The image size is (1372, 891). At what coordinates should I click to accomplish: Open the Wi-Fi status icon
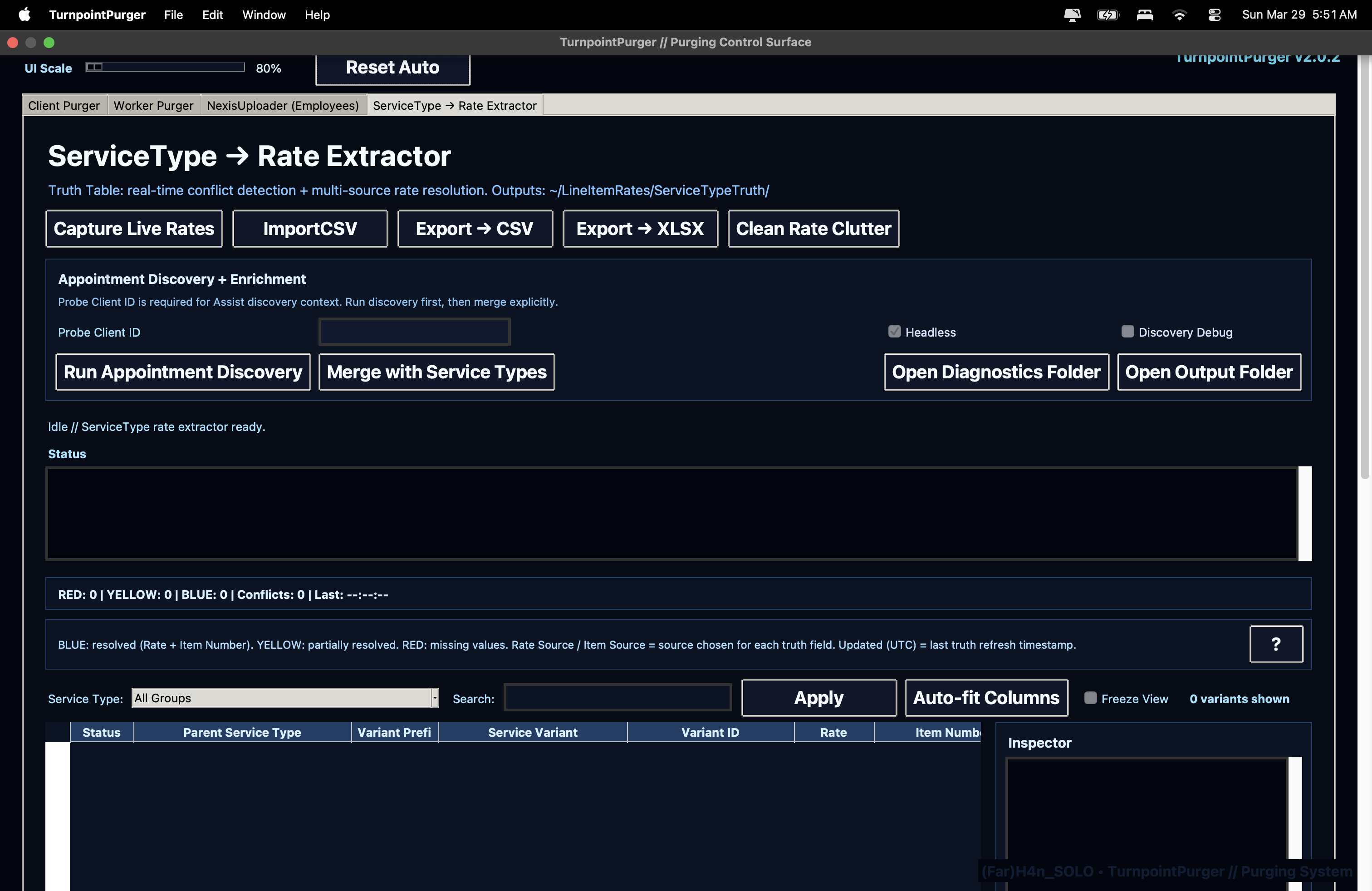tap(1180, 15)
